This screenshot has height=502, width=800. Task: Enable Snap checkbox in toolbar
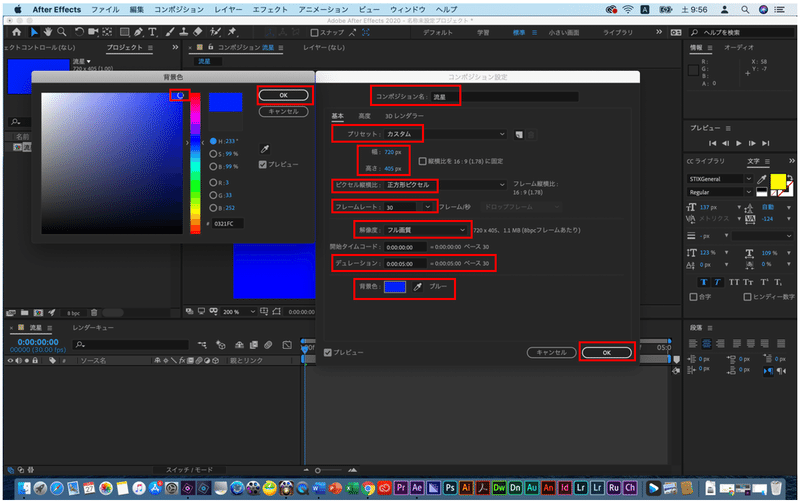[314, 33]
